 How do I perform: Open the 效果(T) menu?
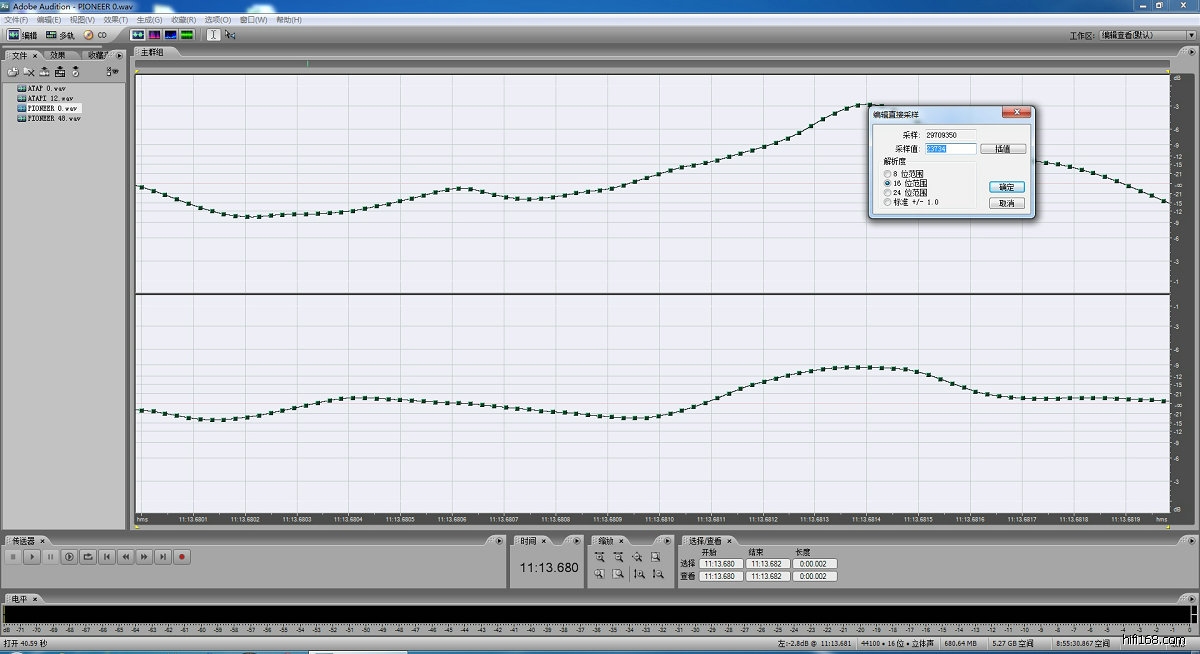(115, 20)
